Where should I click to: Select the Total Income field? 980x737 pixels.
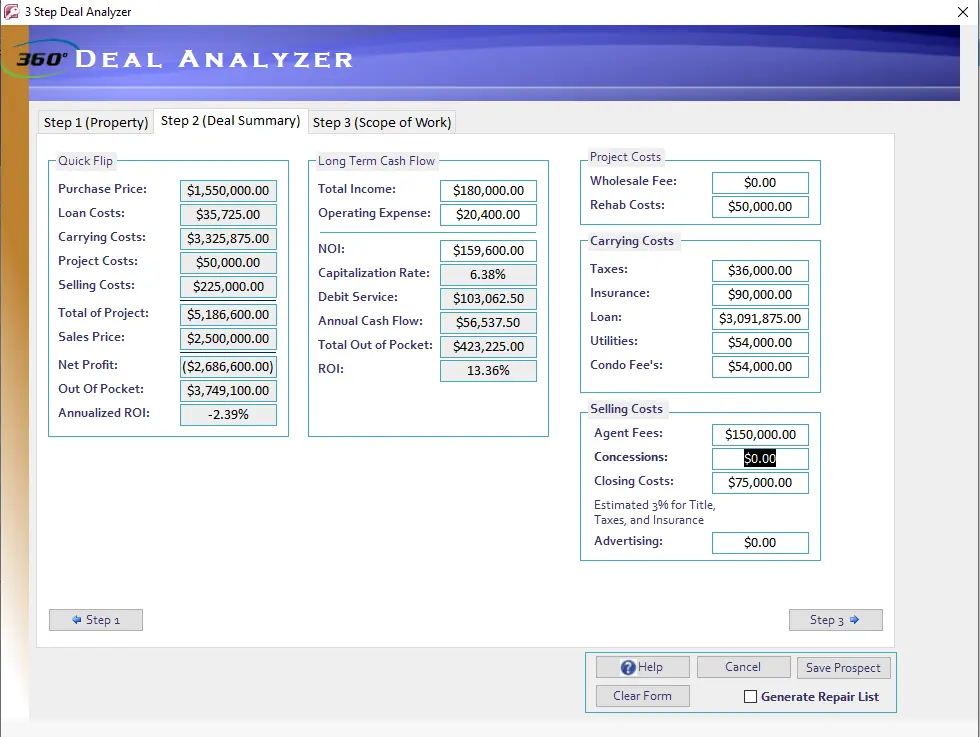(488, 191)
